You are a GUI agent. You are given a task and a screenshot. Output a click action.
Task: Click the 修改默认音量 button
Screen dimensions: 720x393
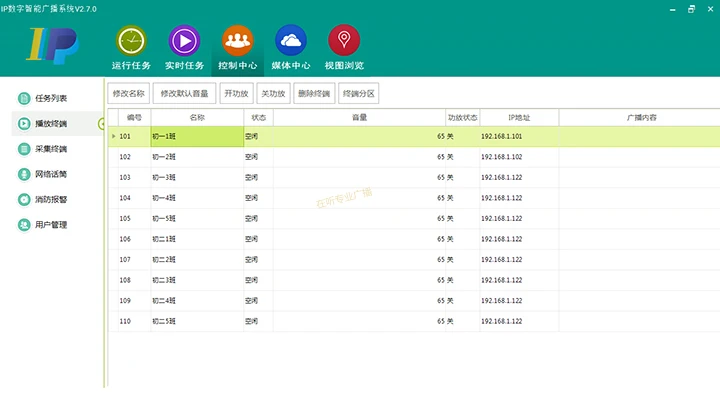pyautogui.click(x=185, y=93)
